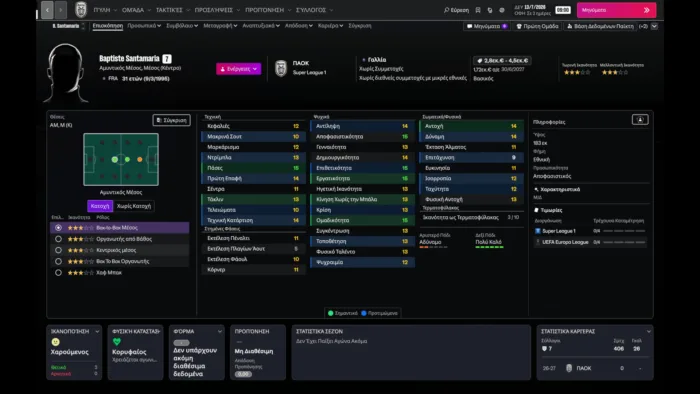
Task: Click the ΠΑΟΚ badge in career stats row
Action: [569, 368]
